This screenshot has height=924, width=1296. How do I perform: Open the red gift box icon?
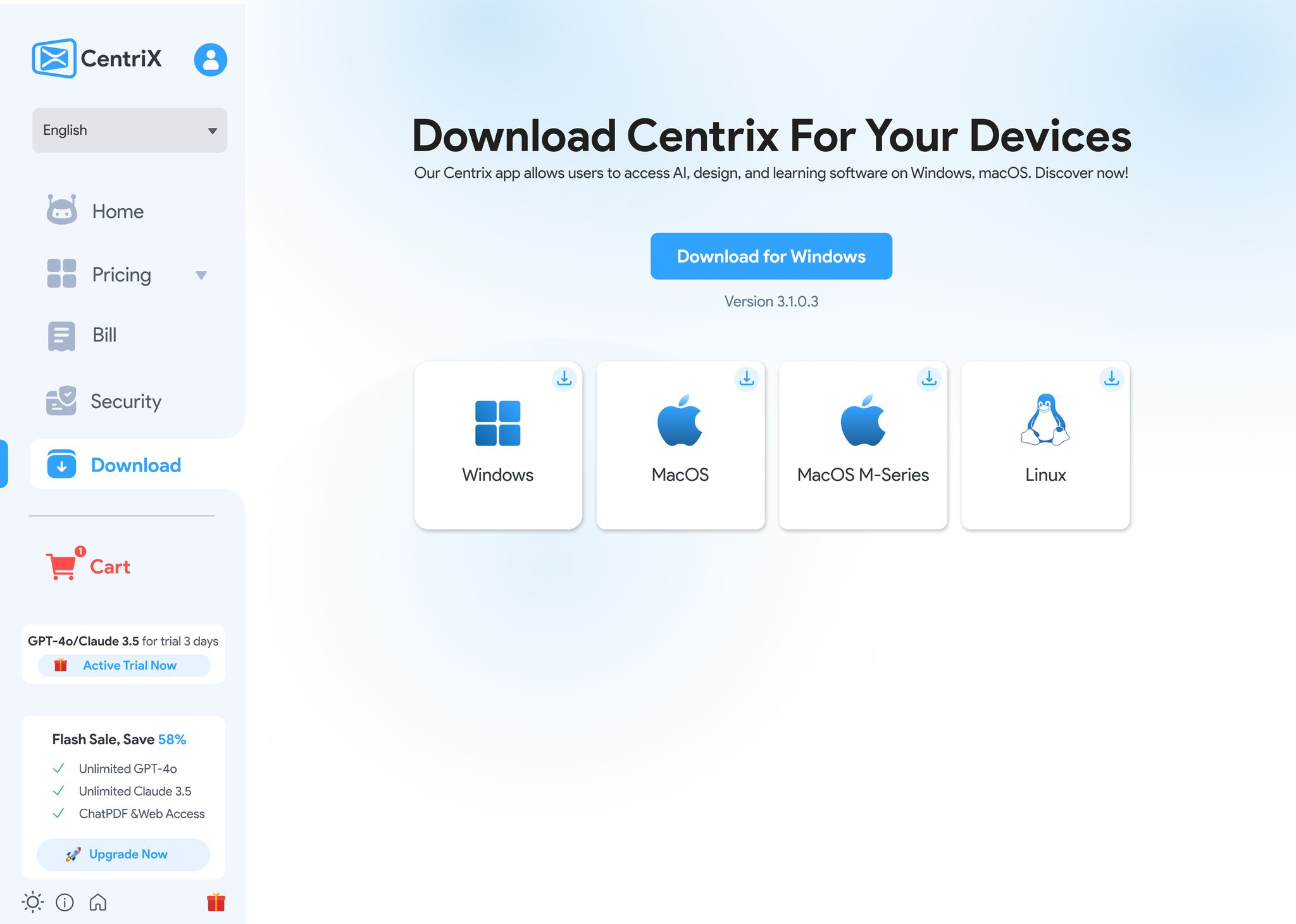click(x=216, y=902)
